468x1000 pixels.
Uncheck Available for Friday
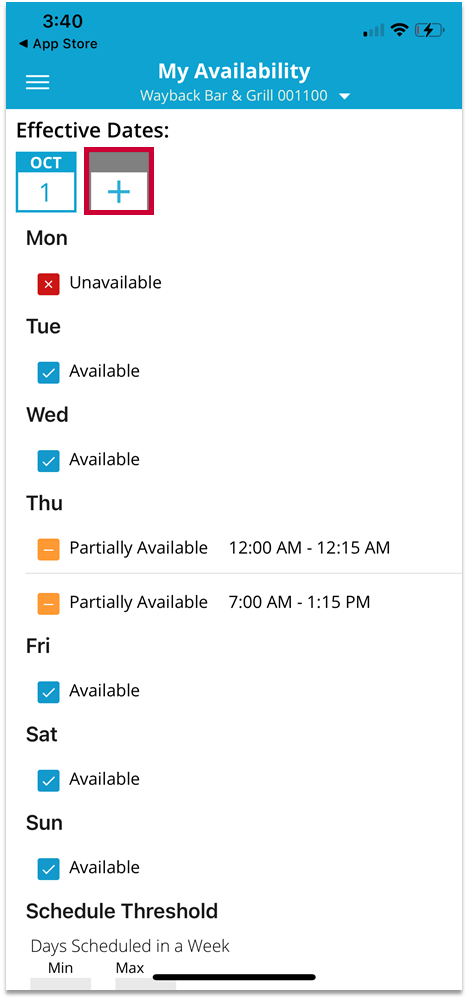click(x=48, y=692)
